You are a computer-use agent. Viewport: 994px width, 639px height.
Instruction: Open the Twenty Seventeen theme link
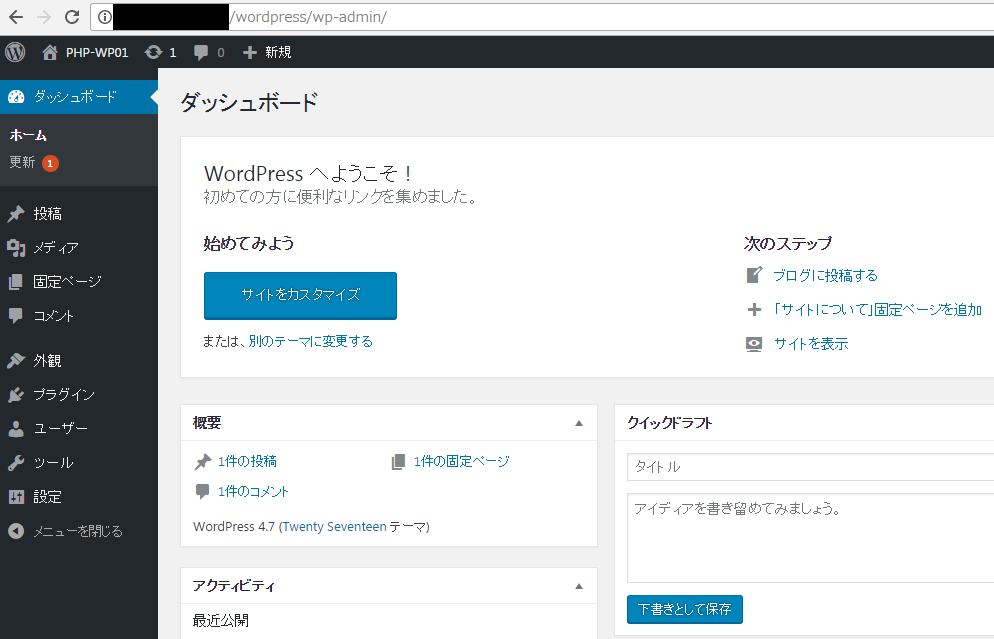click(334, 527)
